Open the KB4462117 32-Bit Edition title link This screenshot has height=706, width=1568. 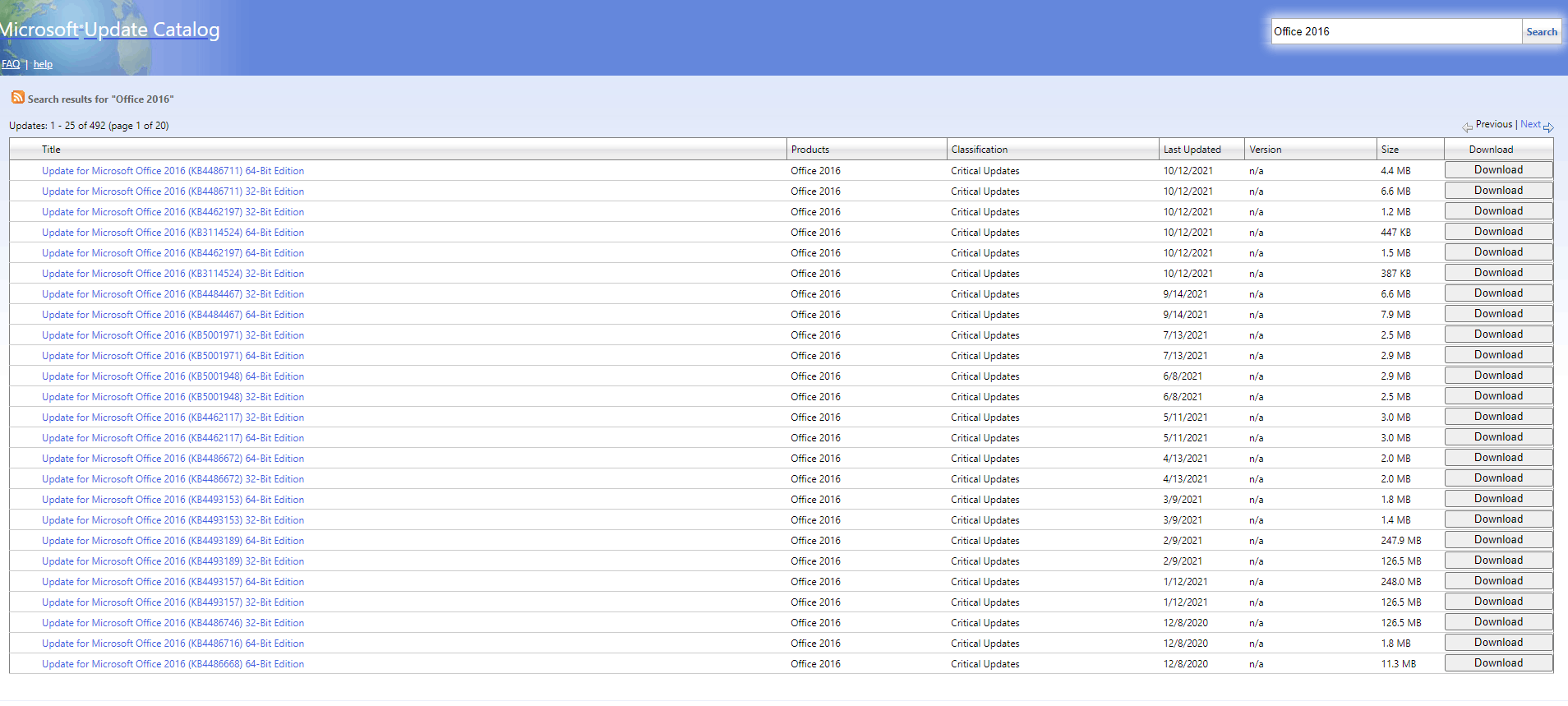(x=173, y=418)
